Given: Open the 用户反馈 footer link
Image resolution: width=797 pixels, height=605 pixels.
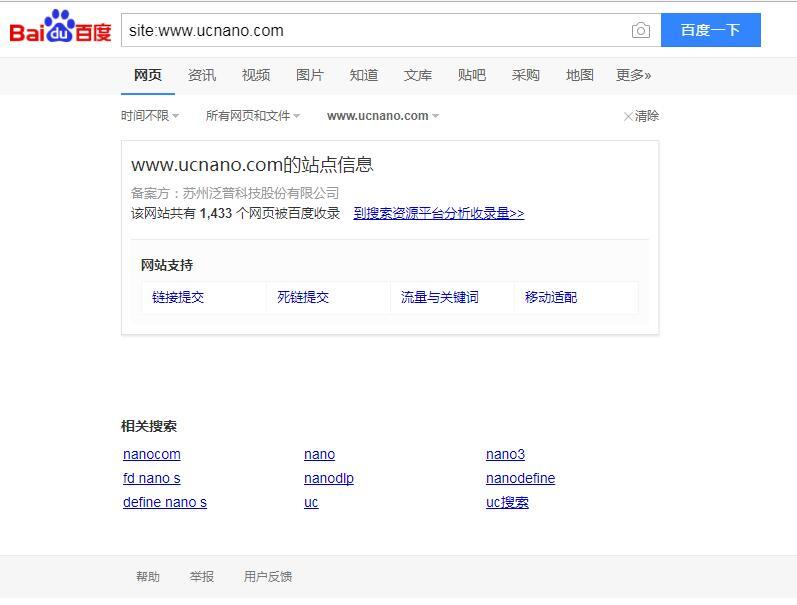Looking at the screenshot, I should [268, 577].
